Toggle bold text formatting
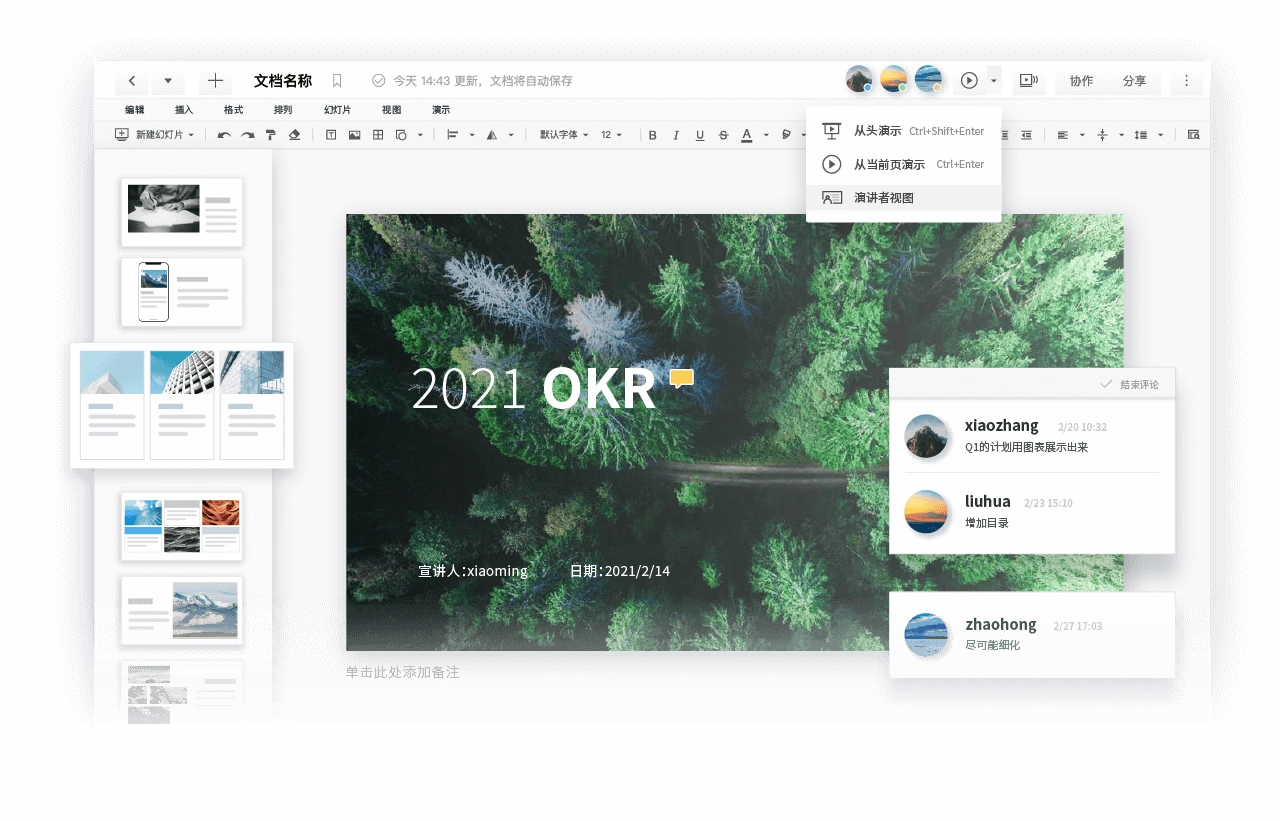1280x821 pixels. [x=653, y=135]
